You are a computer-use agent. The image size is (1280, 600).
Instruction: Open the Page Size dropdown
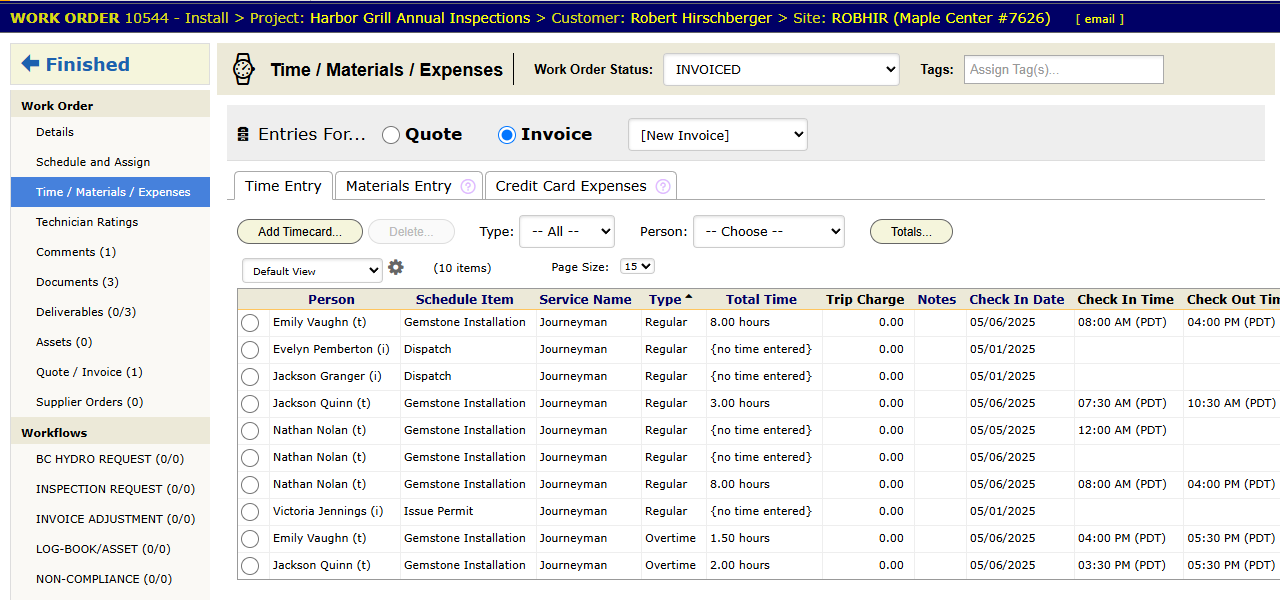[637, 267]
